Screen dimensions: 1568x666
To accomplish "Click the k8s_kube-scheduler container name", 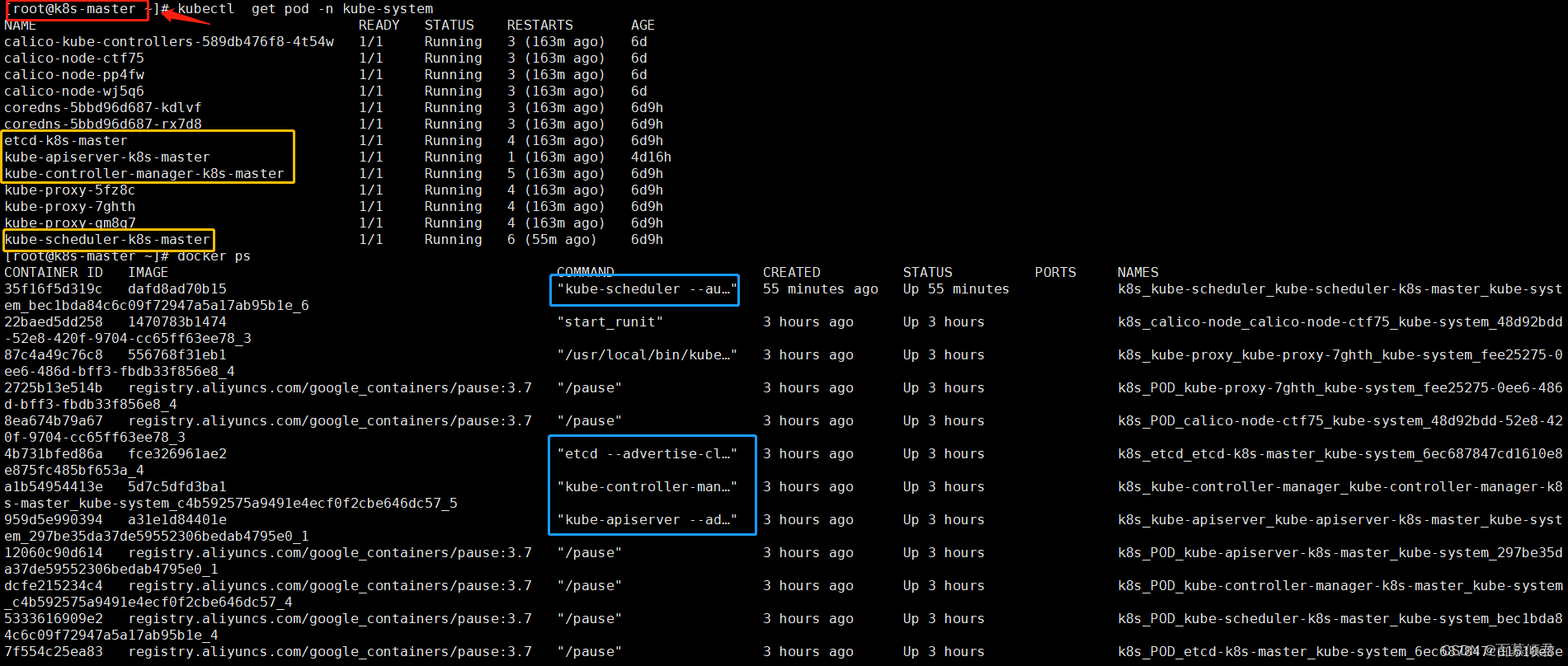I will (x=1340, y=289).
